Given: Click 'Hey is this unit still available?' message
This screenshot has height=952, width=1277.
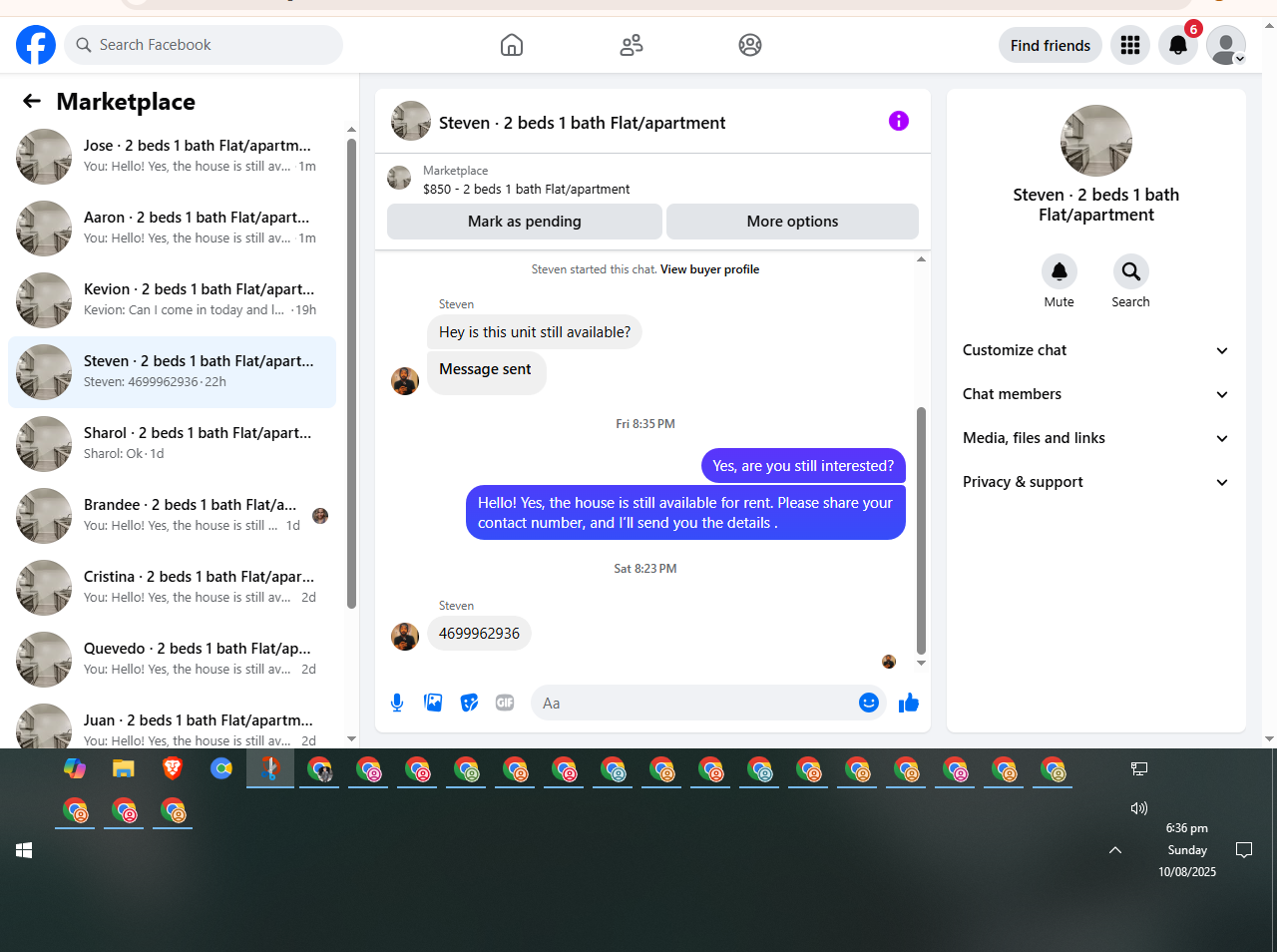Looking at the screenshot, I should point(535,332).
